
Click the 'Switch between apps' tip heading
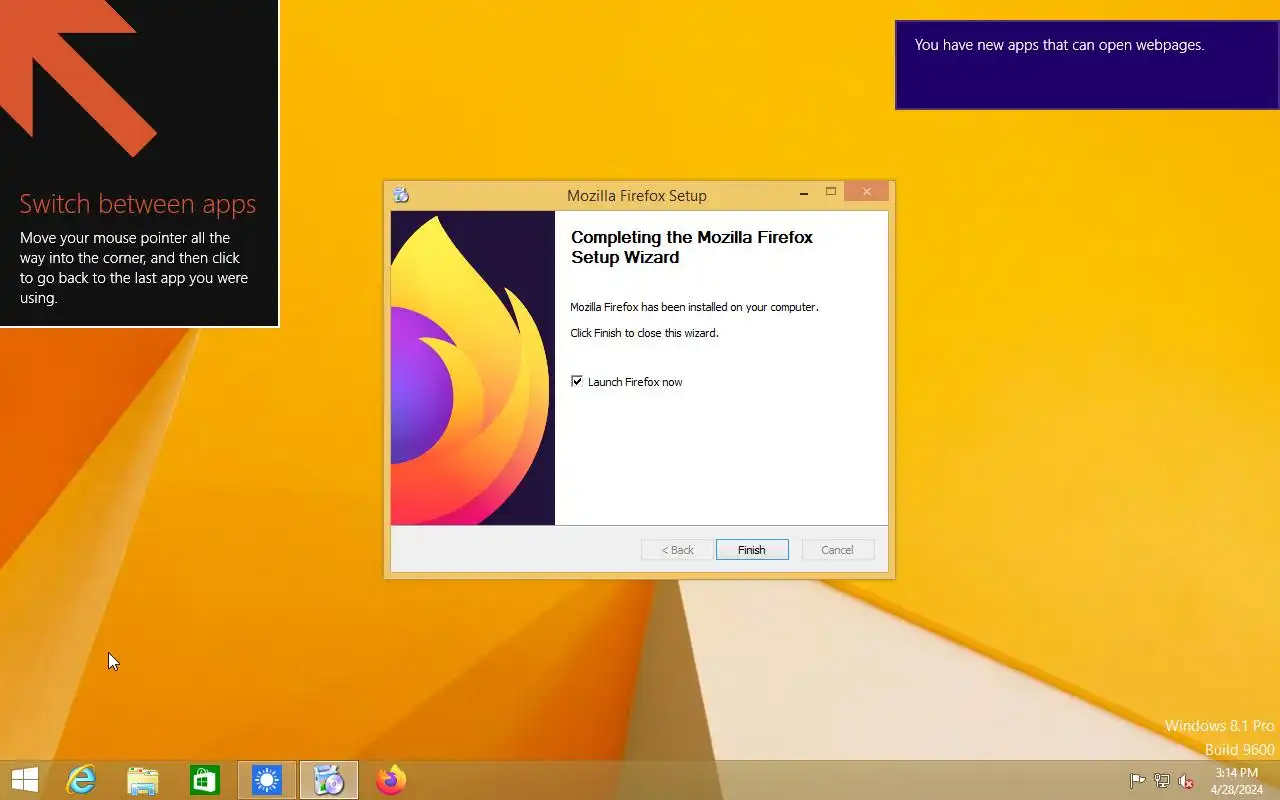pos(138,204)
